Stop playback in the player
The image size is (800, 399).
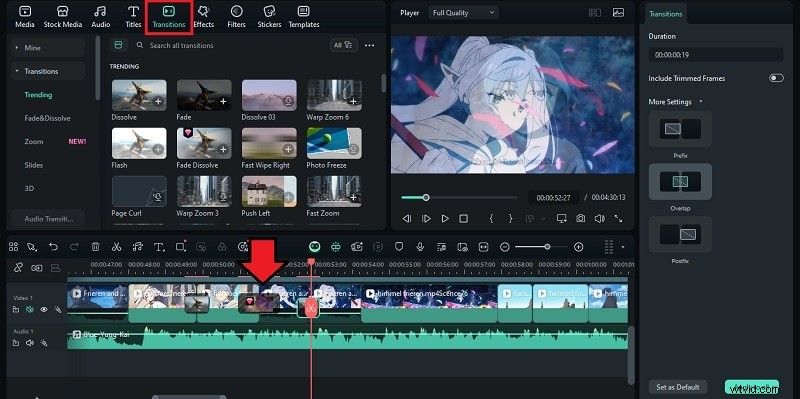[x=463, y=218]
